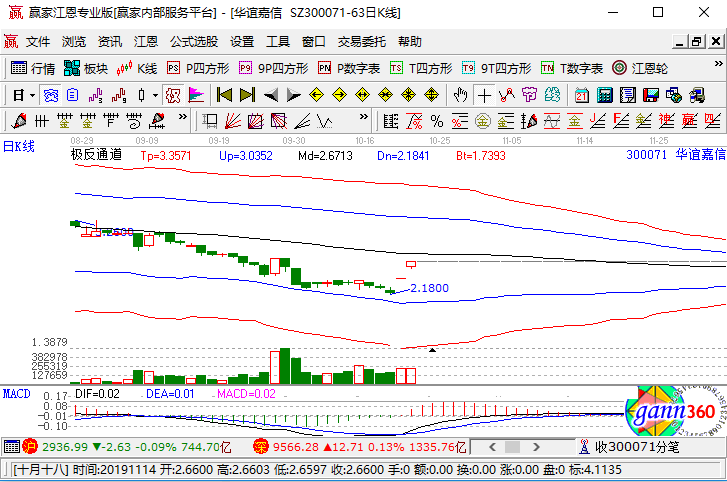
Task: Launch the 江恩轮 Gann wheel
Action: (640, 68)
